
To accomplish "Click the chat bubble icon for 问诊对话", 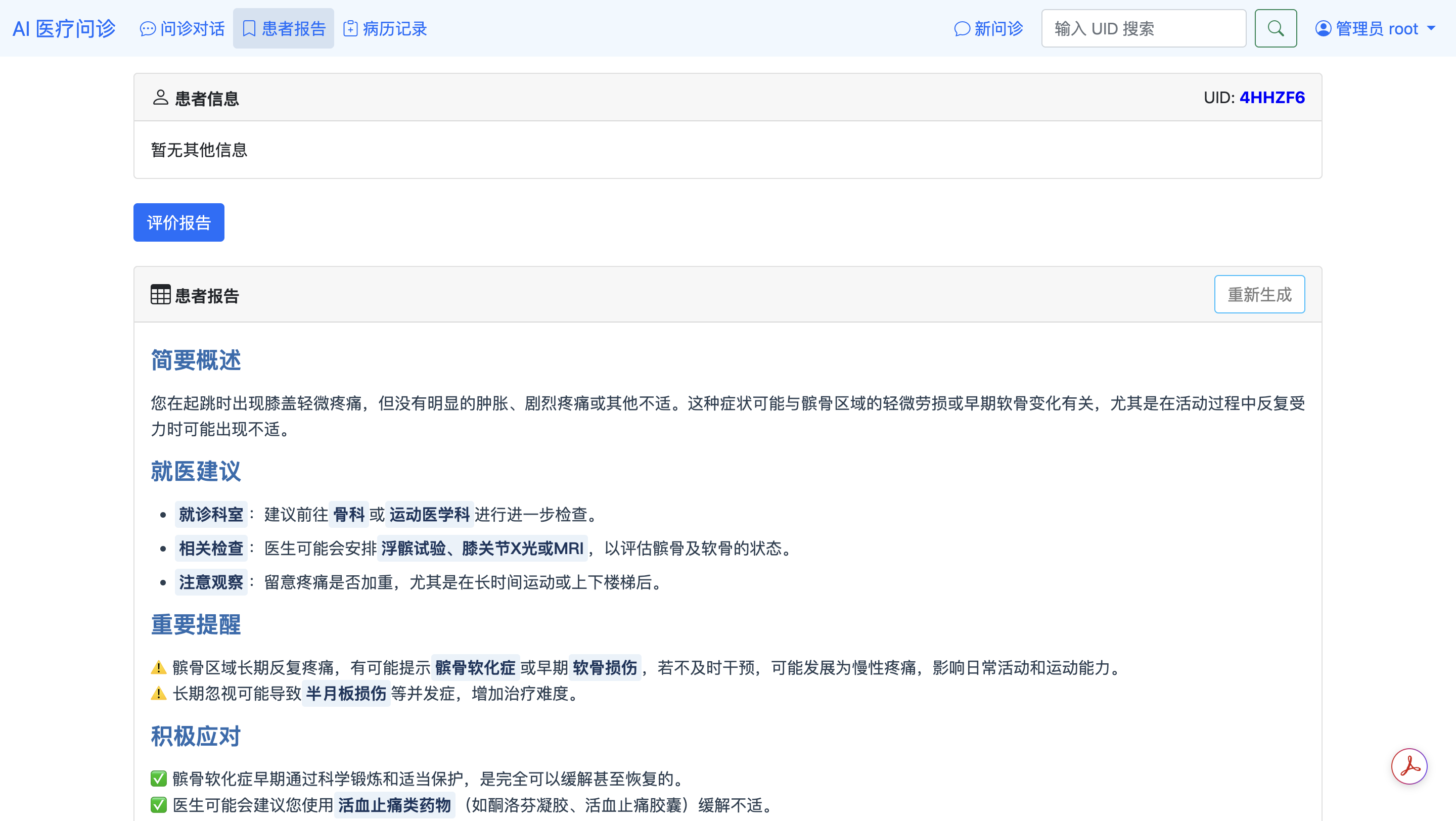I will (x=148, y=29).
